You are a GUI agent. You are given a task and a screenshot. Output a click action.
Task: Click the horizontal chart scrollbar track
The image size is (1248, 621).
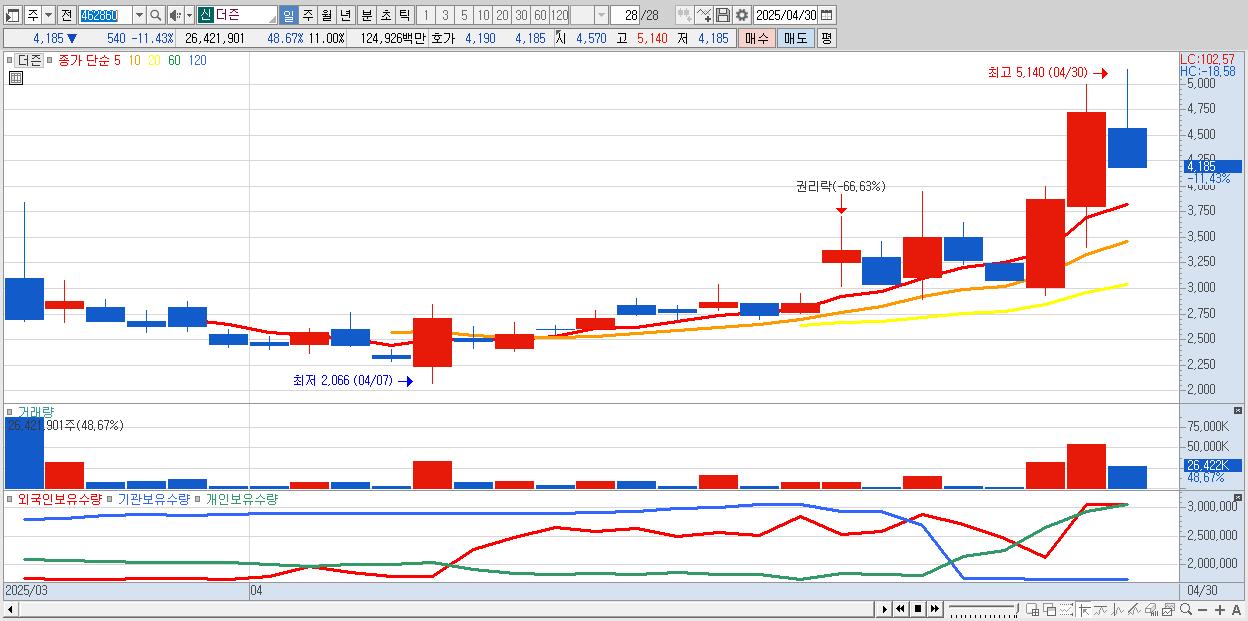pos(445,609)
